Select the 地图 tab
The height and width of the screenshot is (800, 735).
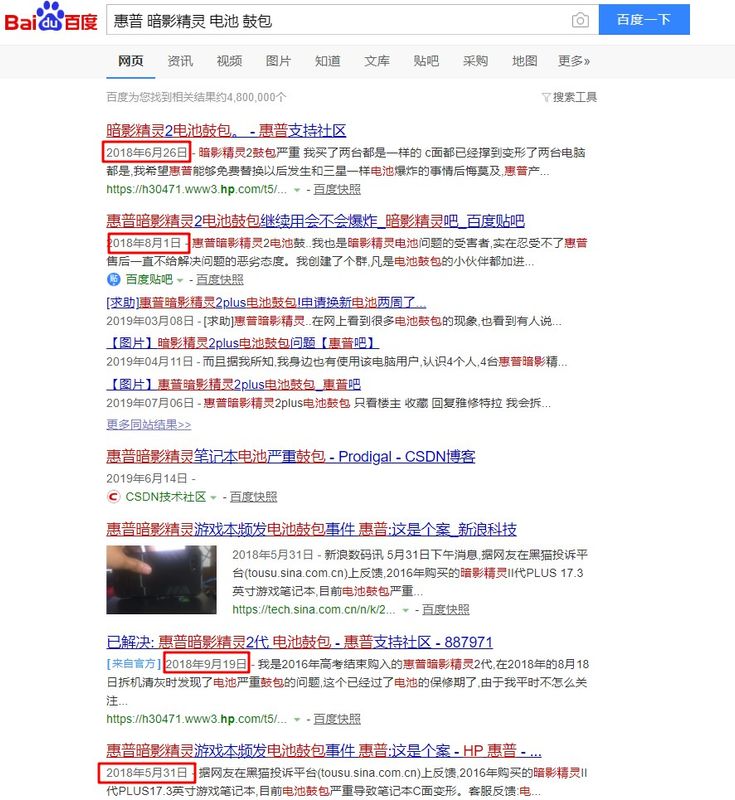point(524,61)
